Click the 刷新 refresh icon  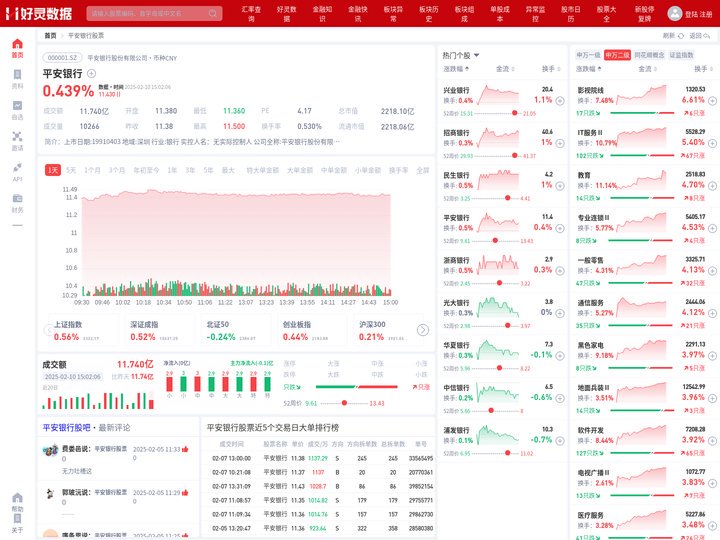pyautogui.click(x=681, y=36)
